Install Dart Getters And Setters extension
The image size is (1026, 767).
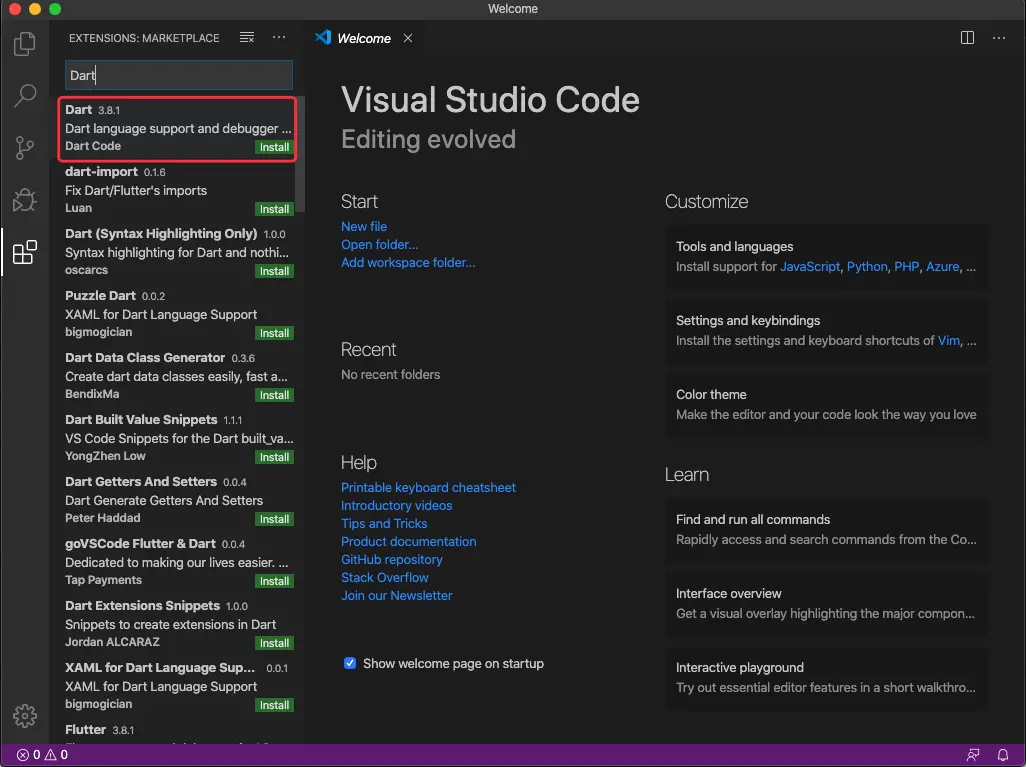274,519
